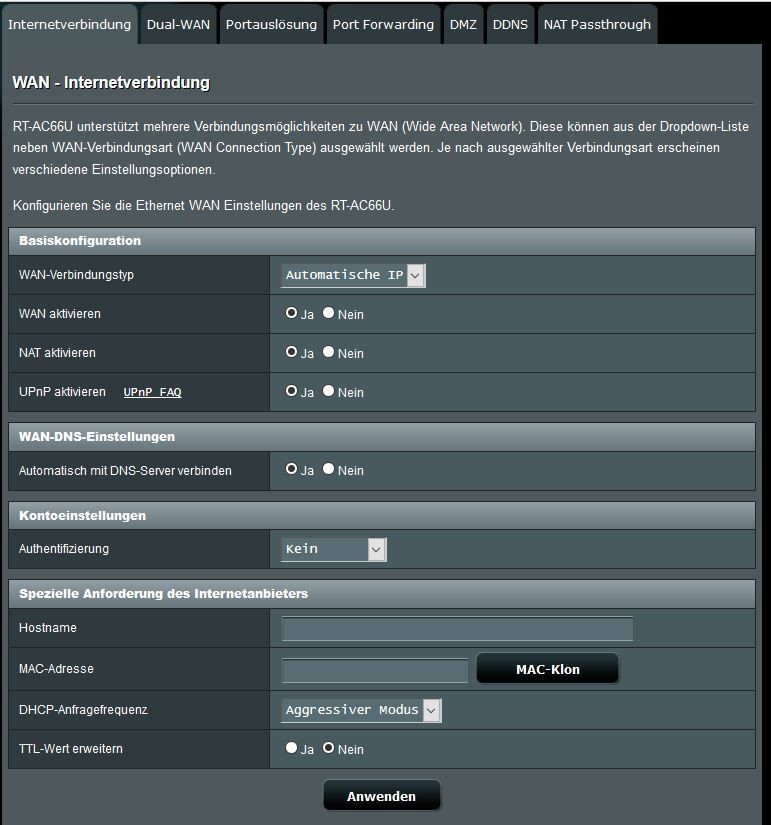This screenshot has width=771, height=825.
Task: Expand the Authentifizierung dropdown
Action: click(334, 549)
